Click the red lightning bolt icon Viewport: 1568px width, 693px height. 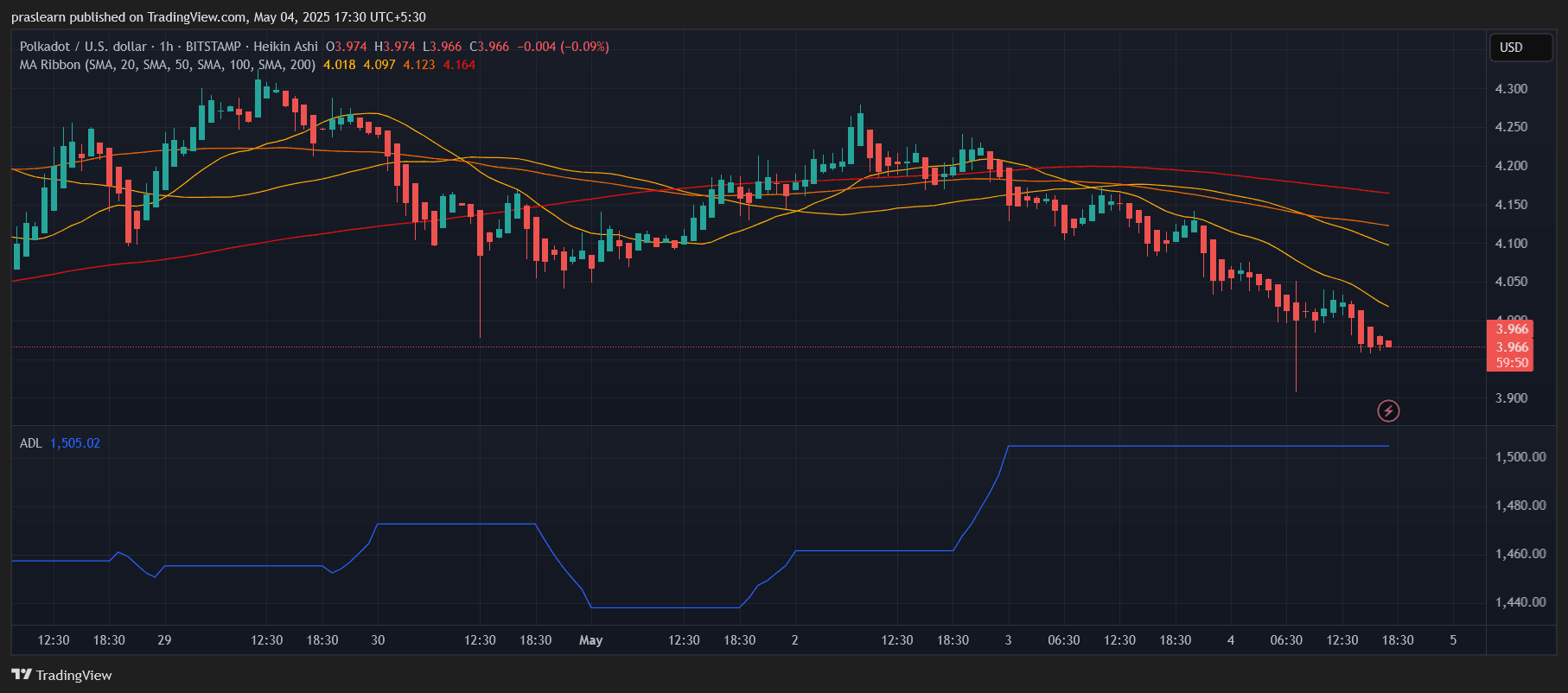click(x=1388, y=410)
